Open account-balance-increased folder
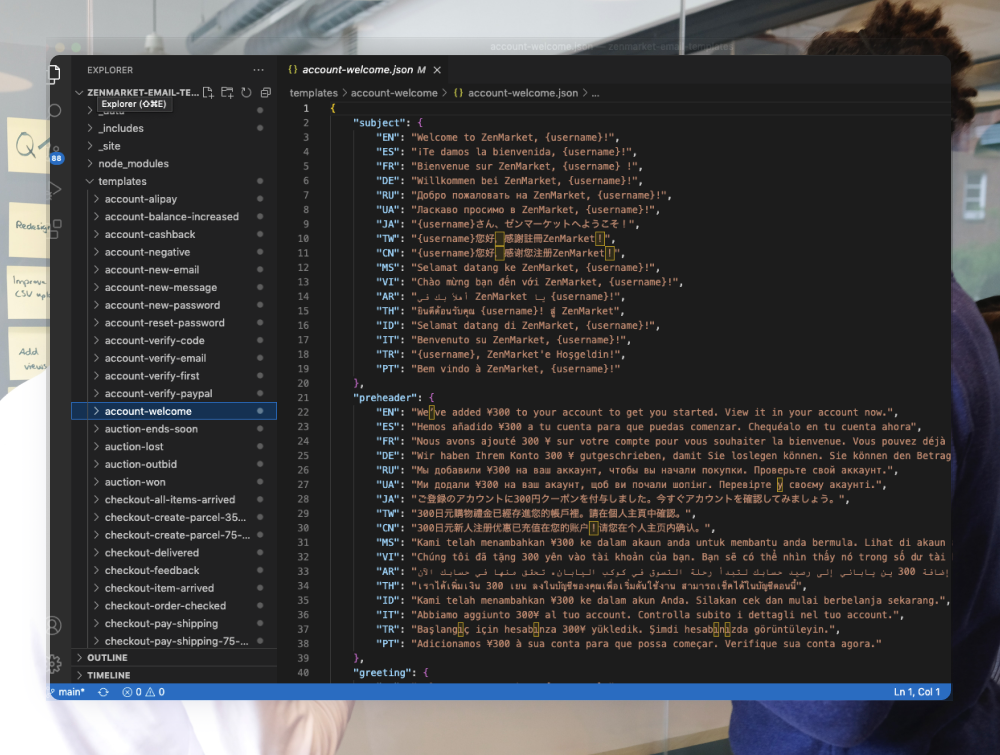Screen dimensions: 1000x755 click(172, 217)
